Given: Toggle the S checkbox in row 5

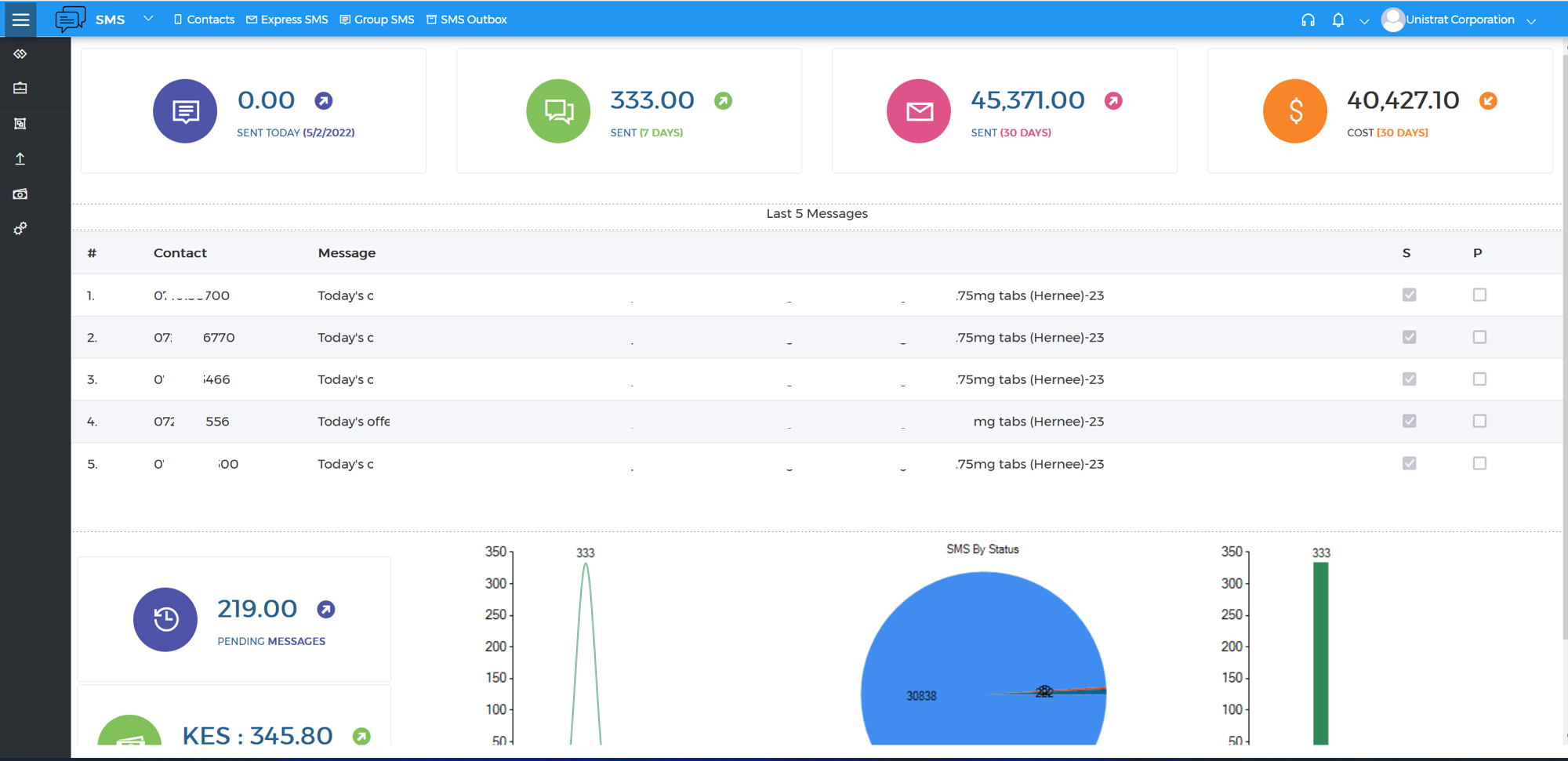Looking at the screenshot, I should point(1409,463).
